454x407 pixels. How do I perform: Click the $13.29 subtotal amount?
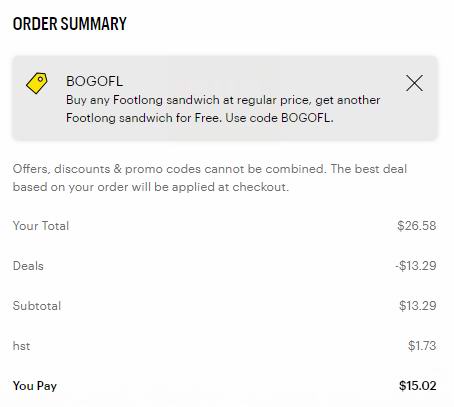click(x=418, y=306)
